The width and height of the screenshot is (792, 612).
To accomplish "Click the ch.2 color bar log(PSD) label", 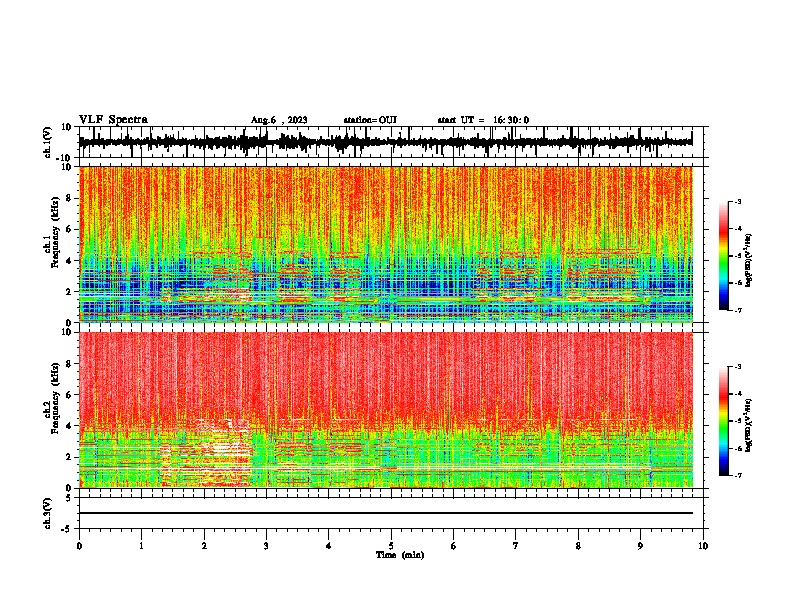I will click(x=749, y=425).
